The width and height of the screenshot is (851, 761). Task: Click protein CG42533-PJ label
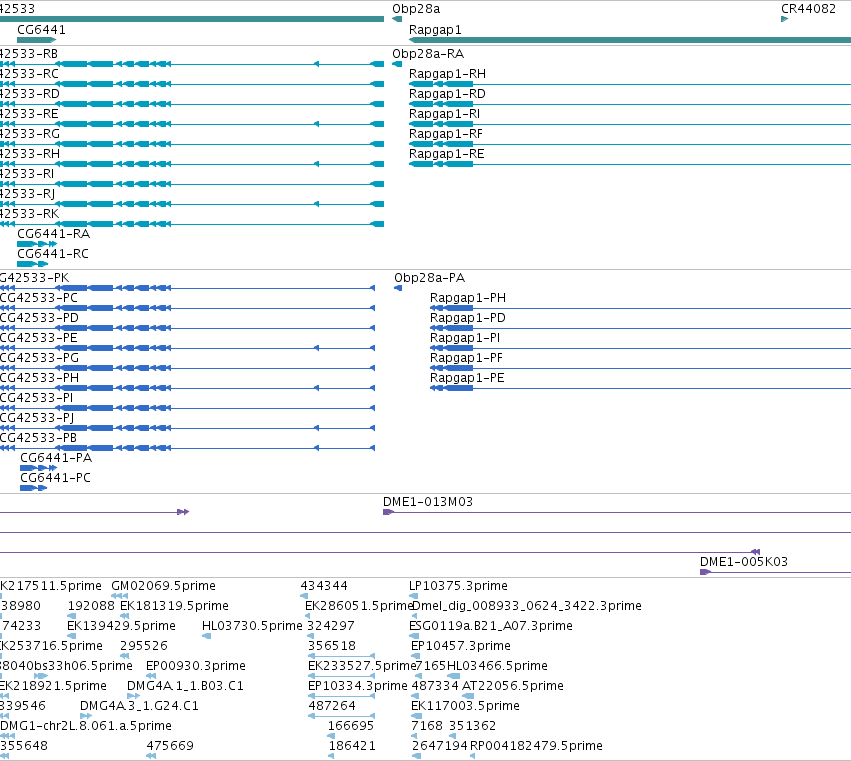(x=37, y=418)
